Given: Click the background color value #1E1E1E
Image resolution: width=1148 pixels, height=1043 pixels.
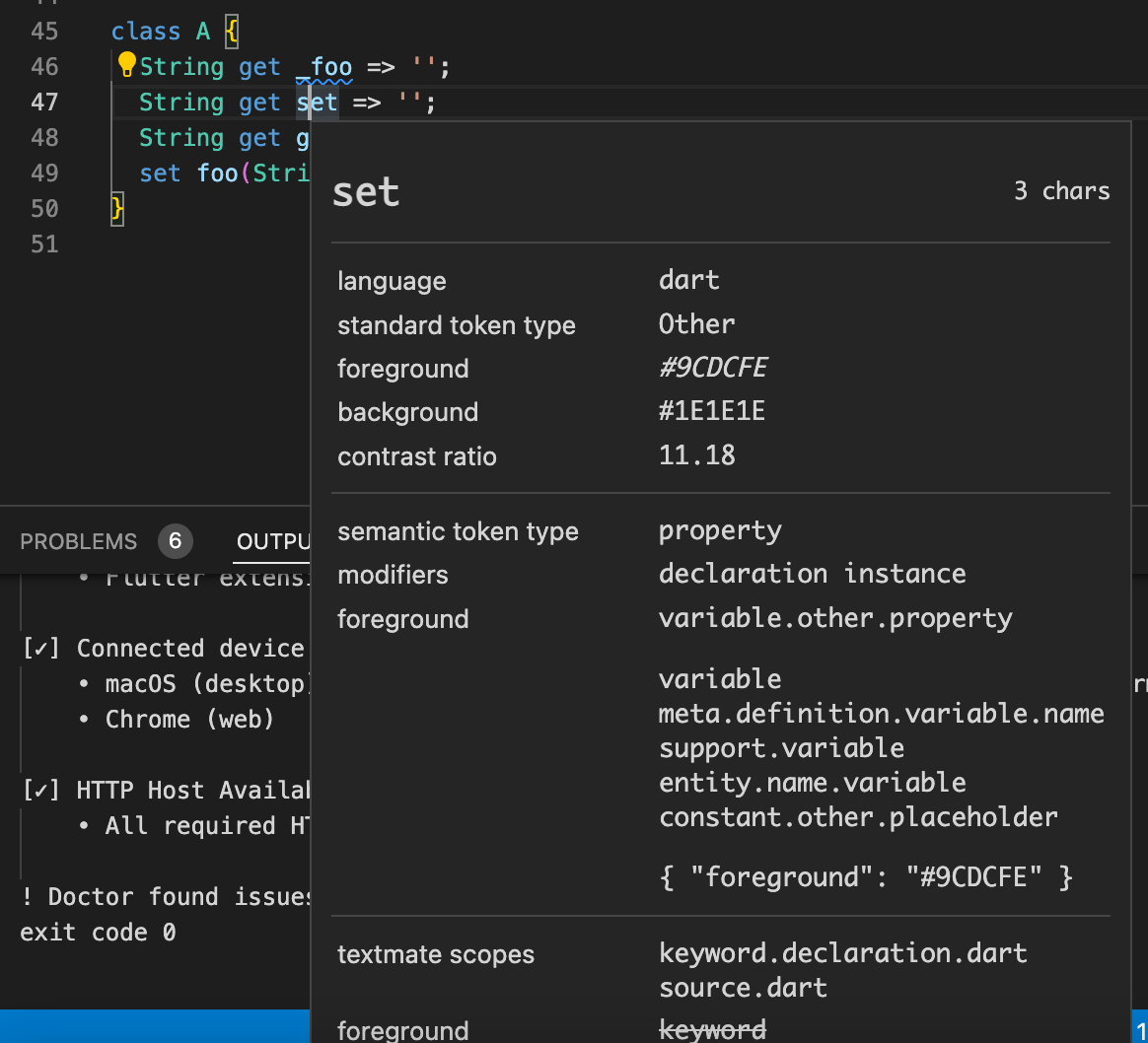Looking at the screenshot, I should coord(712,411).
